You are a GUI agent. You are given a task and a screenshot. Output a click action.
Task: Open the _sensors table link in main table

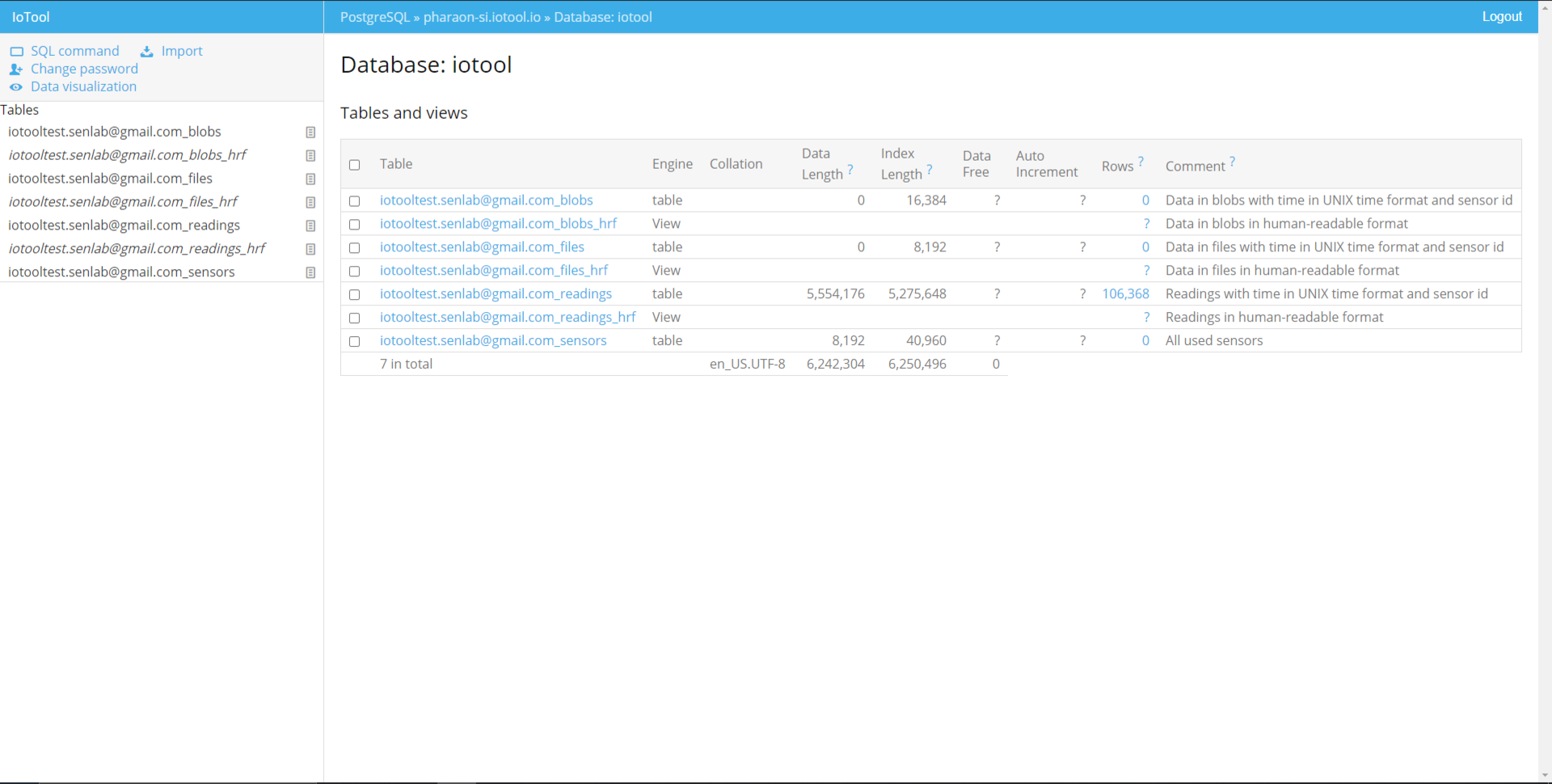click(493, 341)
